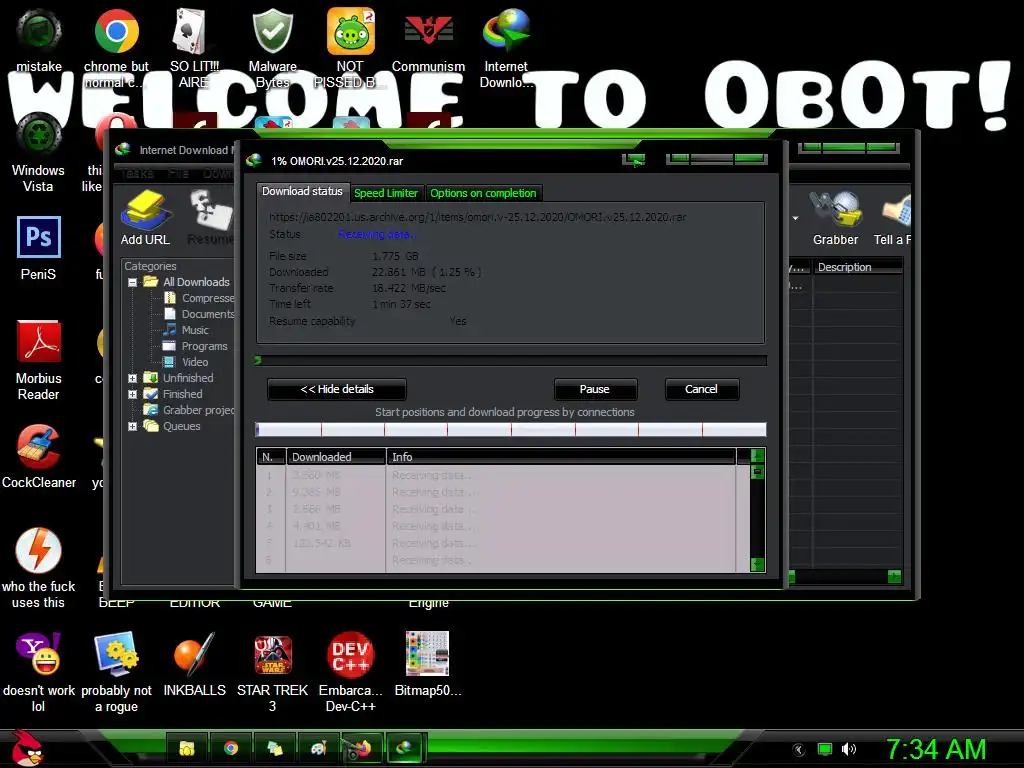
Task: Open File Explorer taskbar icon
Action: pyautogui.click(x=187, y=748)
